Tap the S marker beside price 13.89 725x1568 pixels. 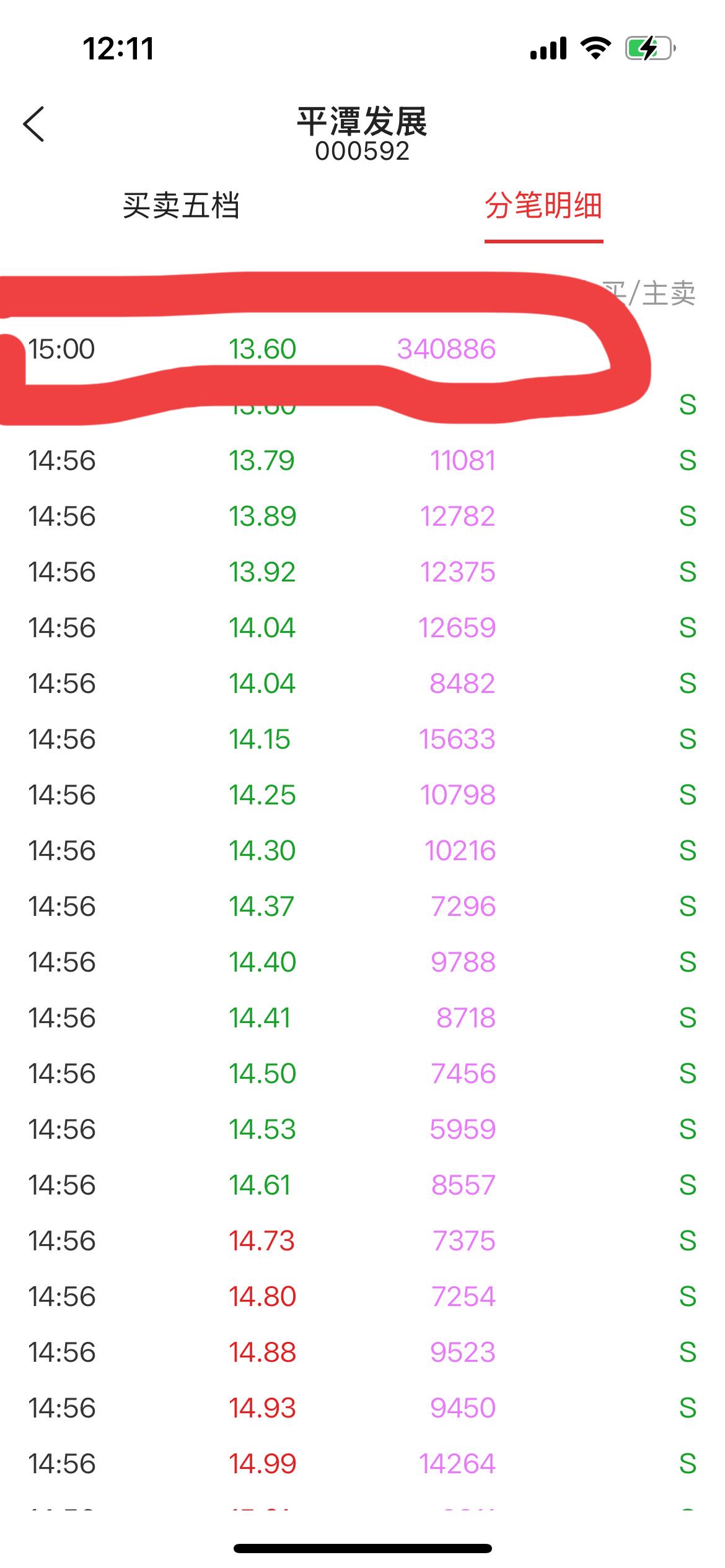(688, 516)
